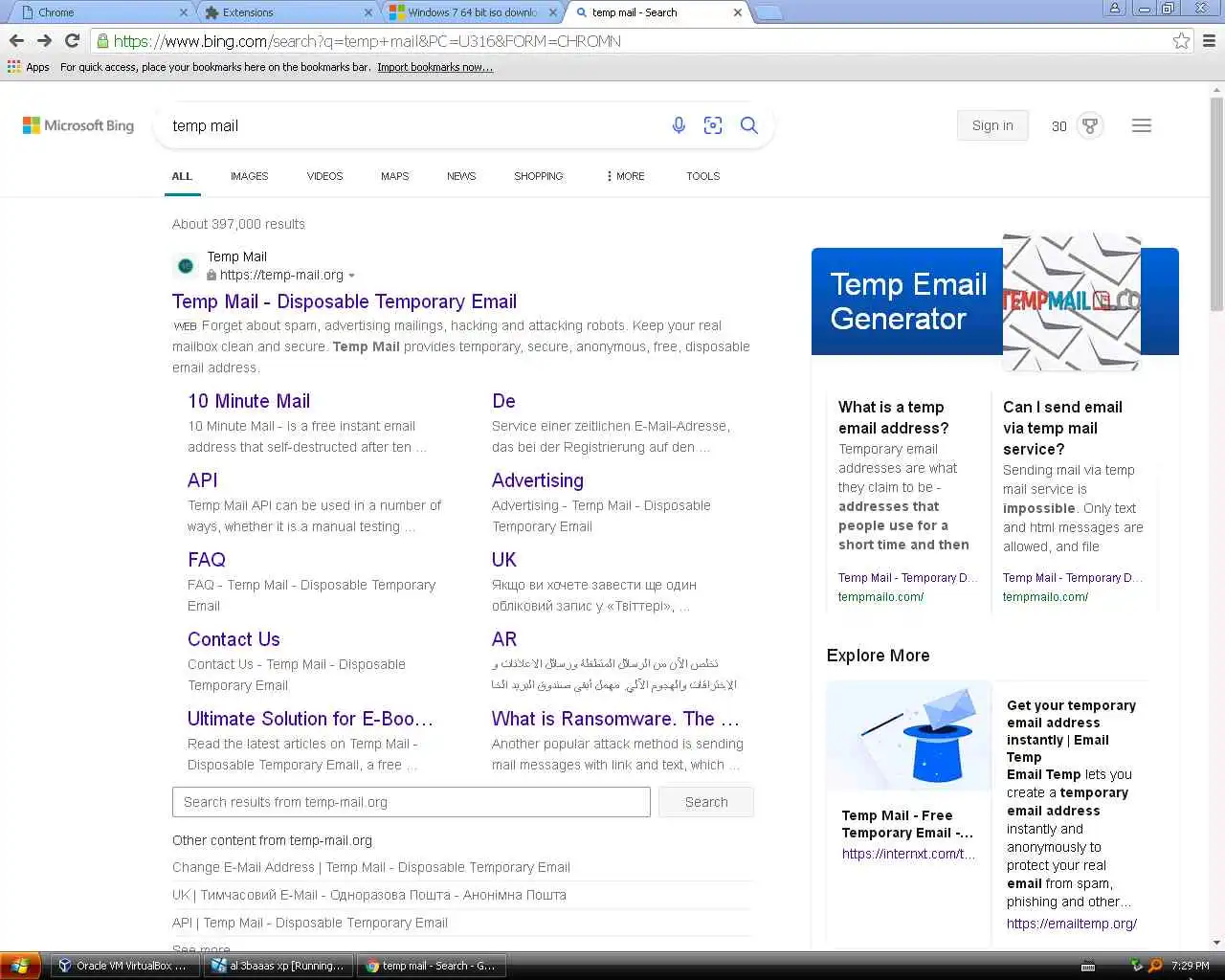Select the NEWS search tab
1225x980 pixels.
pyautogui.click(x=461, y=176)
